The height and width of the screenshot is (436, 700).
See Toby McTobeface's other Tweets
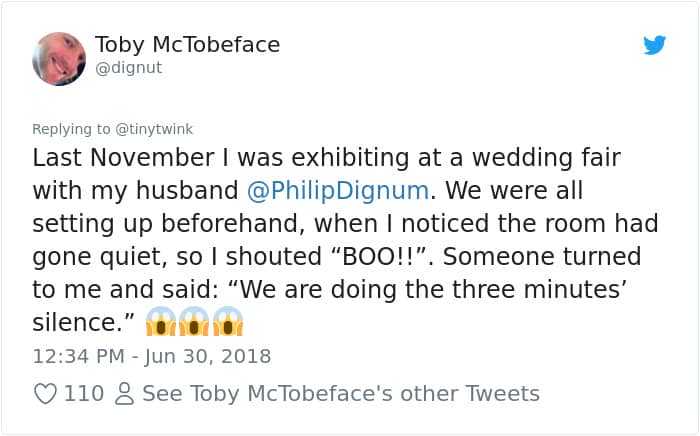[341, 394]
